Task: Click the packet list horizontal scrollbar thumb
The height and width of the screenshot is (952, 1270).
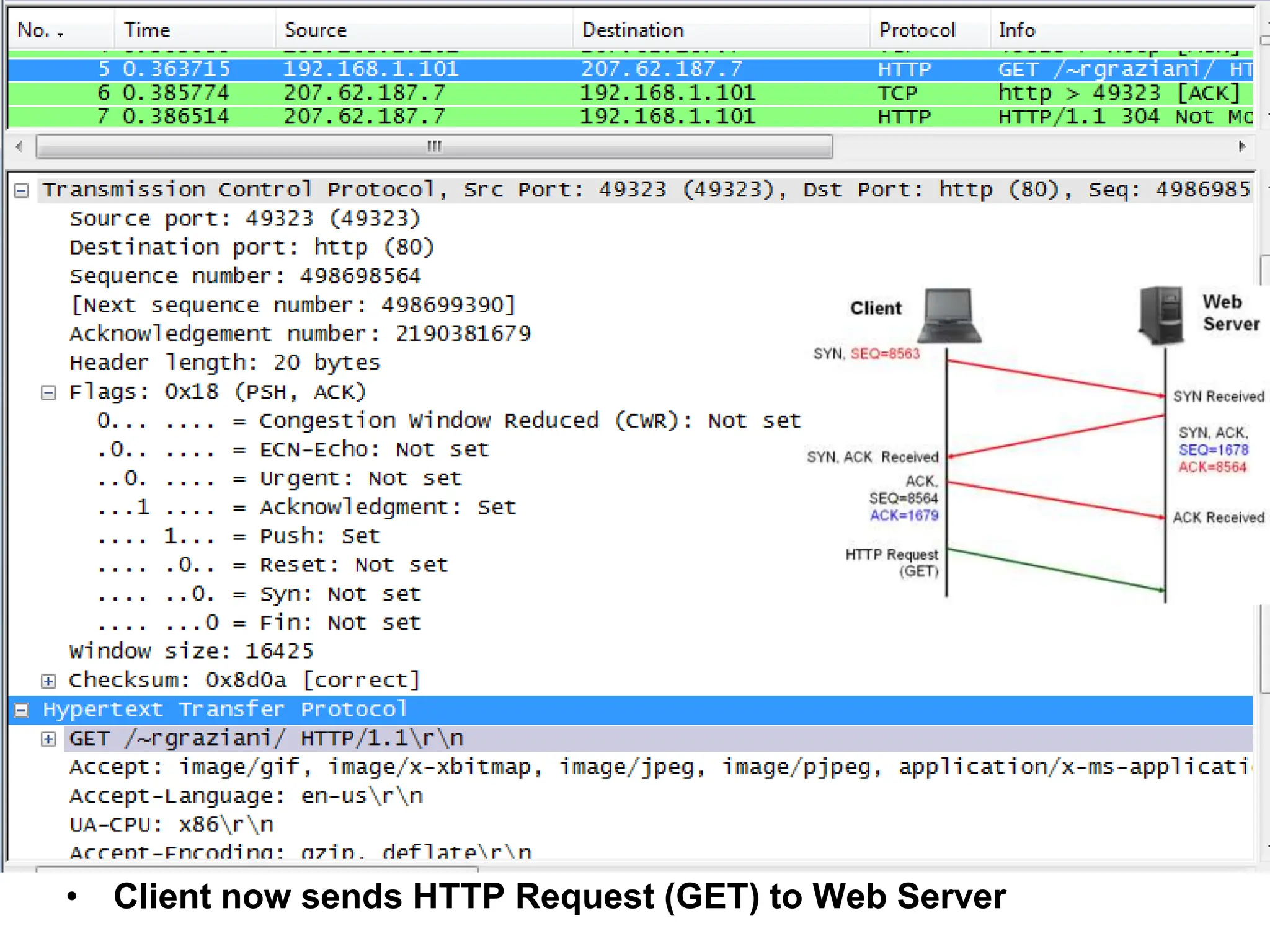Action: (x=434, y=147)
